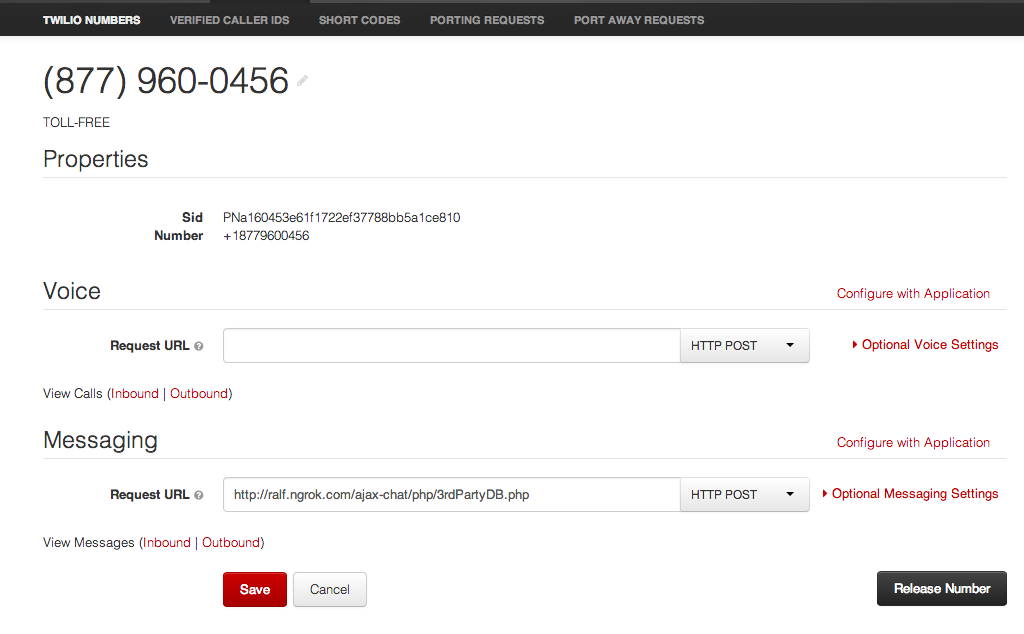Expand Optional Messaging Settings
The image size is (1024, 634).
tap(910, 494)
